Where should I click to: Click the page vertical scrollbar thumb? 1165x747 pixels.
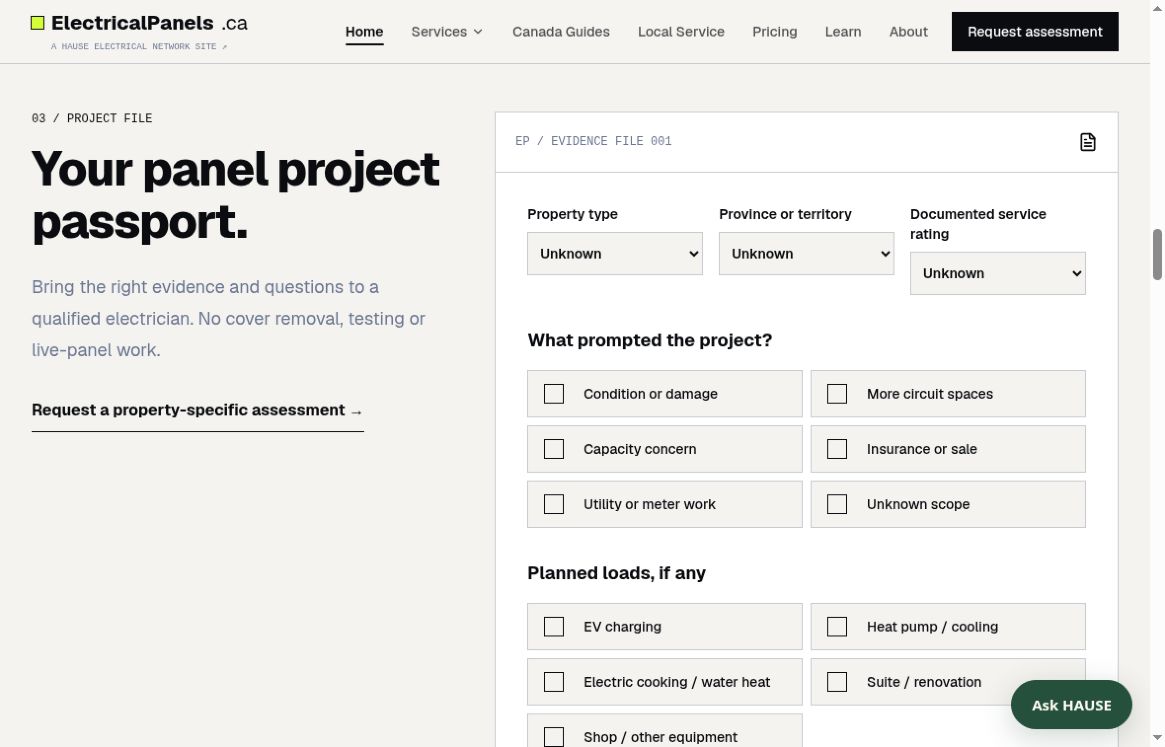[x=1157, y=255]
